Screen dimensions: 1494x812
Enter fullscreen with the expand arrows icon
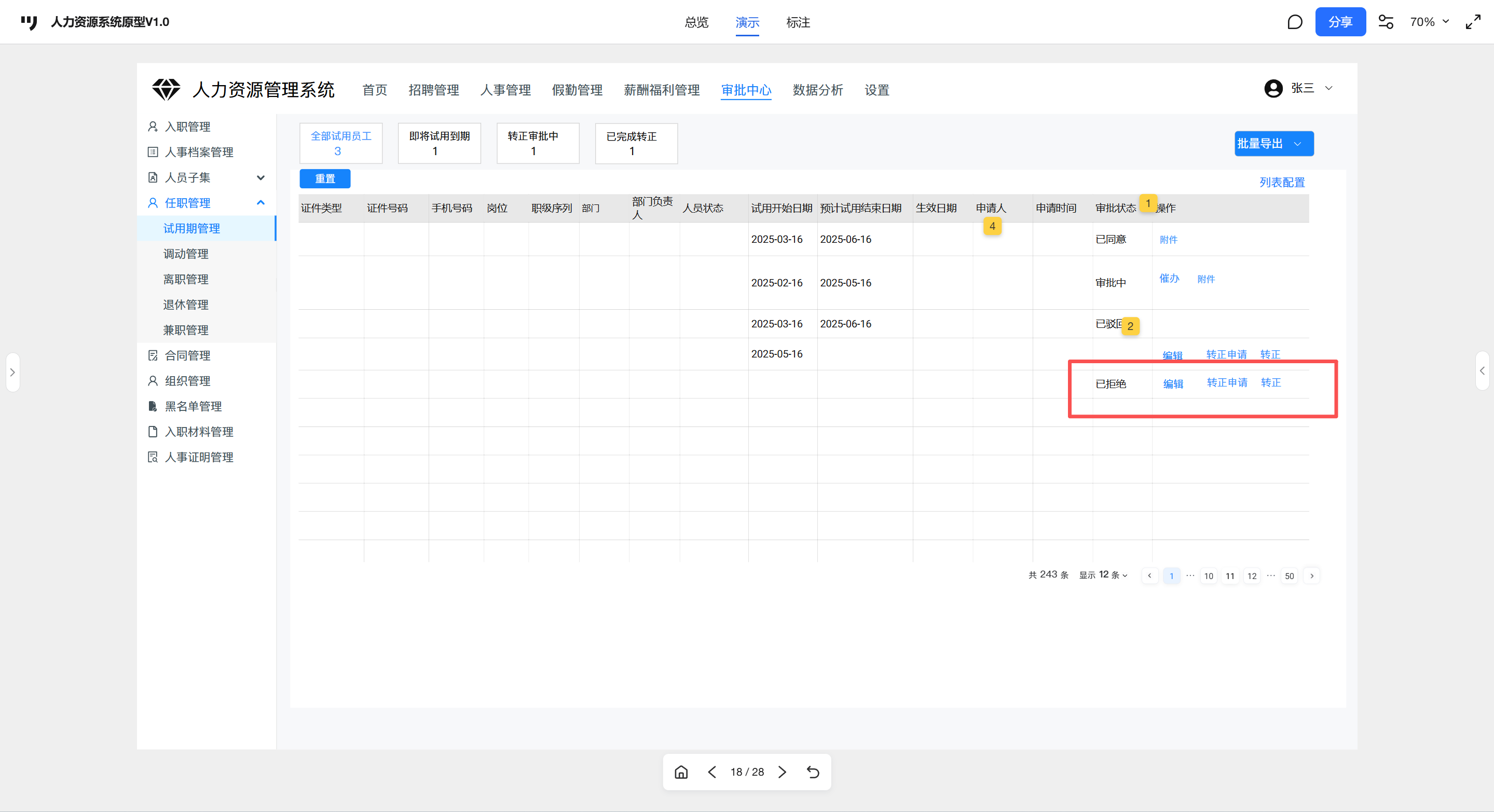point(1473,22)
